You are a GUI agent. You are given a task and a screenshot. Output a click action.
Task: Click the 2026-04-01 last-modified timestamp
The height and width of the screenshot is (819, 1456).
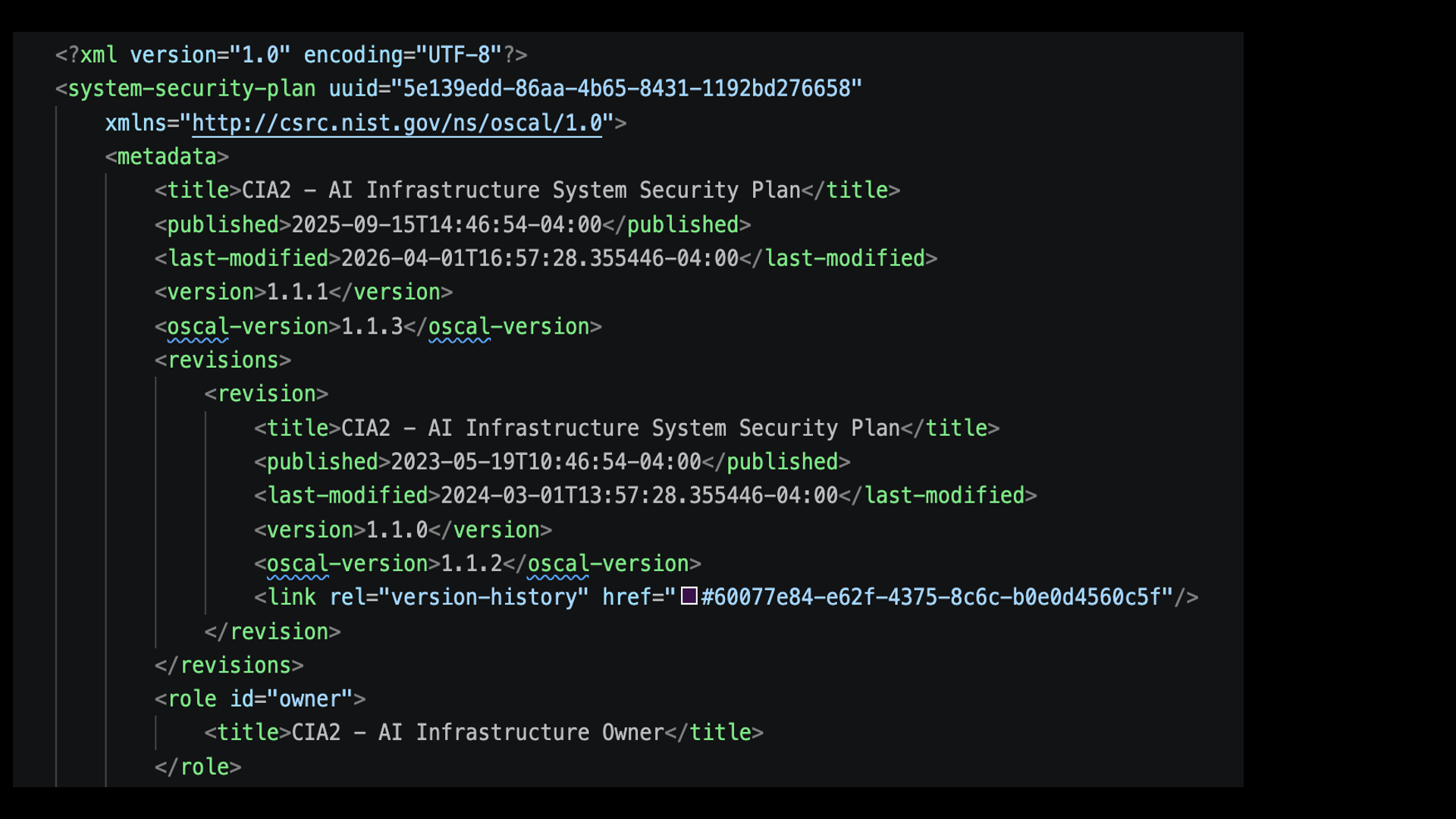click(539, 259)
